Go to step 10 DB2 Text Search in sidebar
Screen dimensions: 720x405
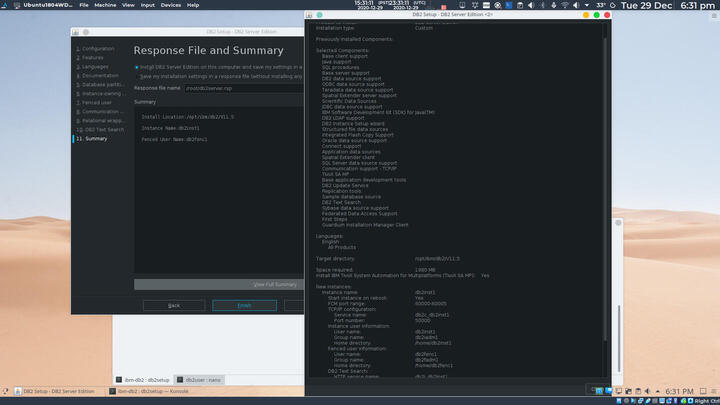tap(100, 129)
